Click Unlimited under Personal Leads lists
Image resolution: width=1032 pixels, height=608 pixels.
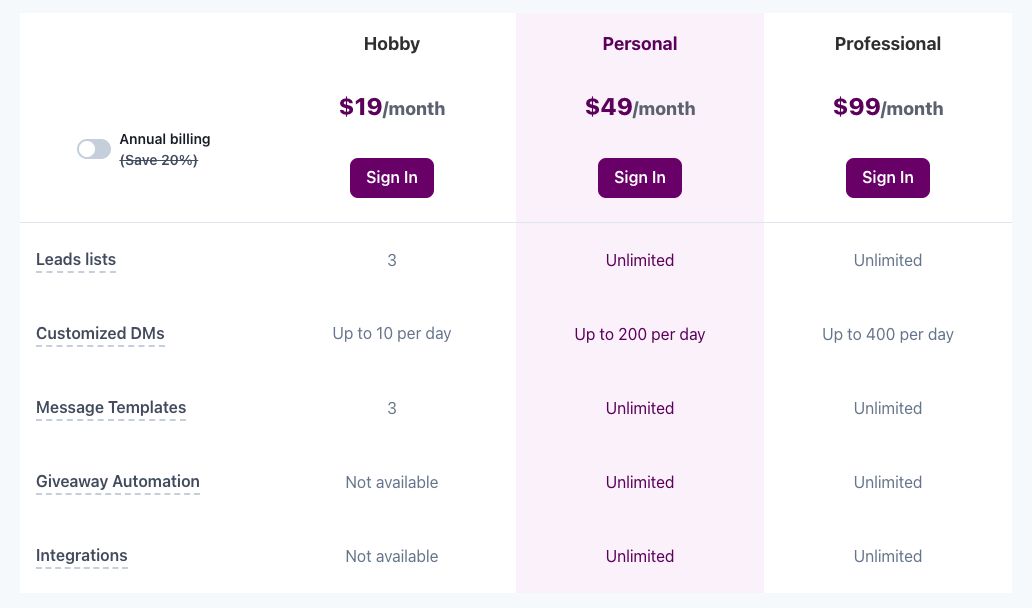point(640,260)
